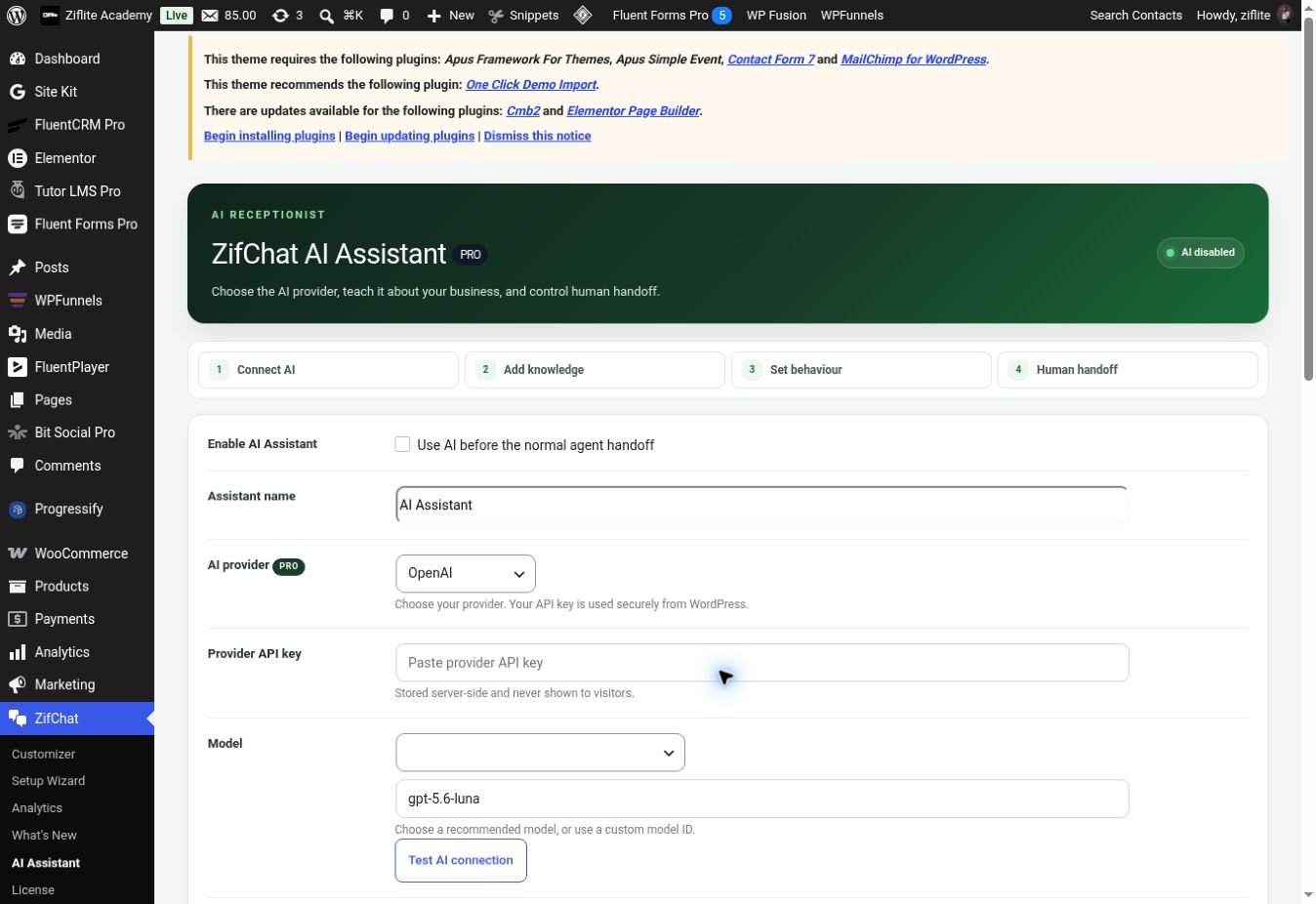Open the AI provider OpenAI dropdown
The width and height of the screenshot is (1316, 904).
466,574
